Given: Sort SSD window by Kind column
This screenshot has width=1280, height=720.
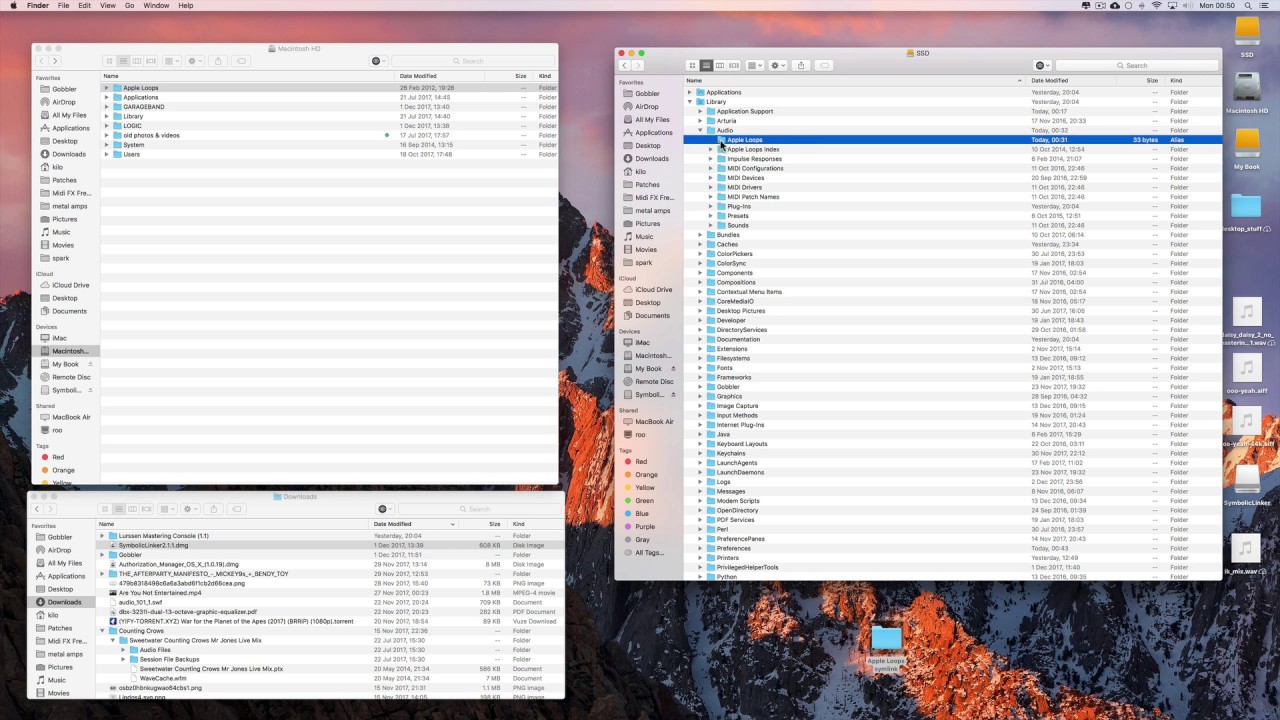Looking at the screenshot, I should coord(1194,80).
